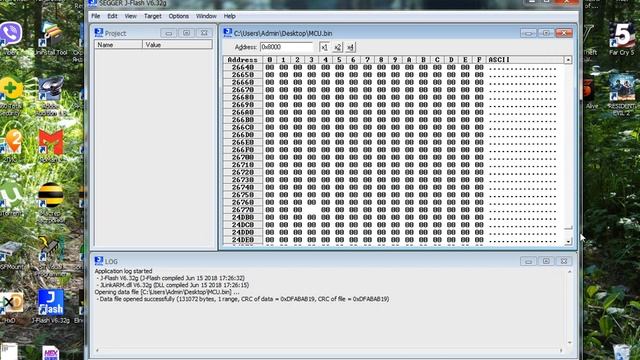The image size is (640, 360).
Task: Open the Window menu
Action: point(206,16)
